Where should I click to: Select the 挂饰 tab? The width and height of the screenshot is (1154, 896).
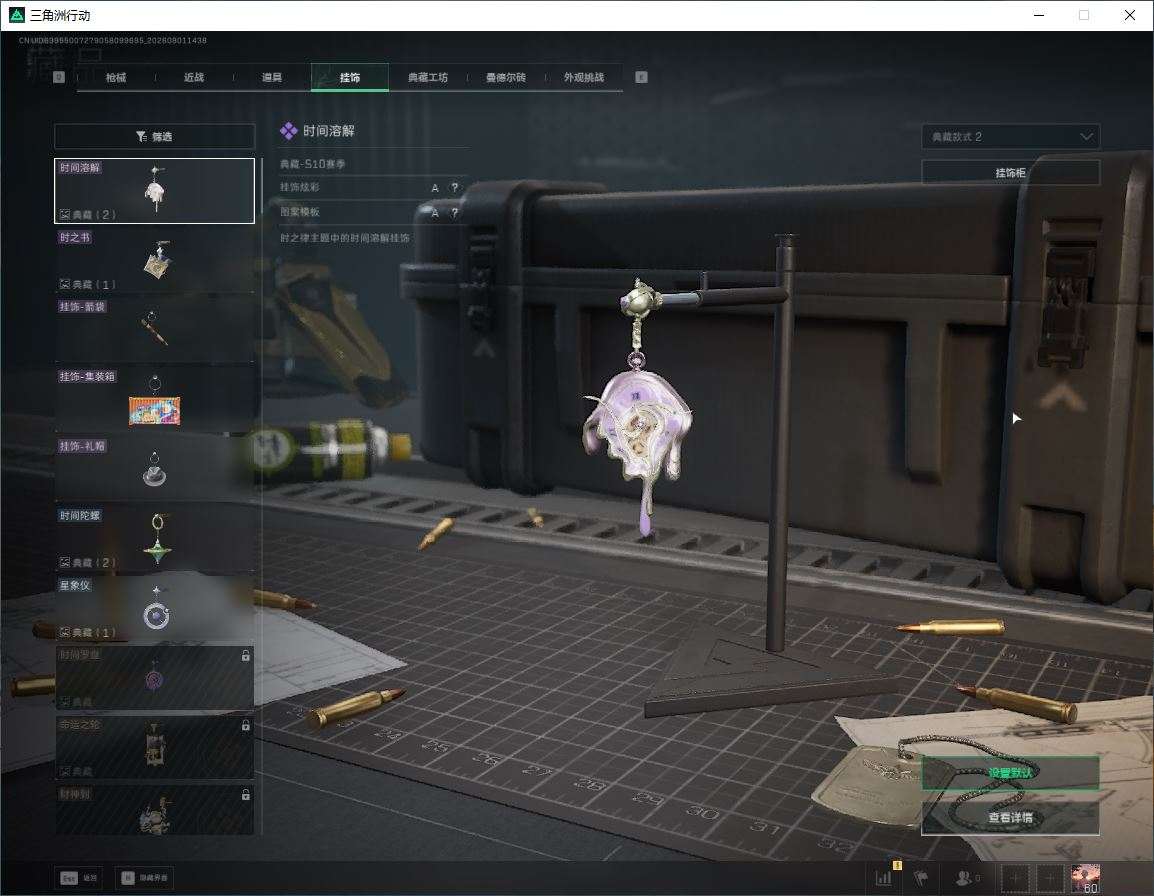point(350,77)
